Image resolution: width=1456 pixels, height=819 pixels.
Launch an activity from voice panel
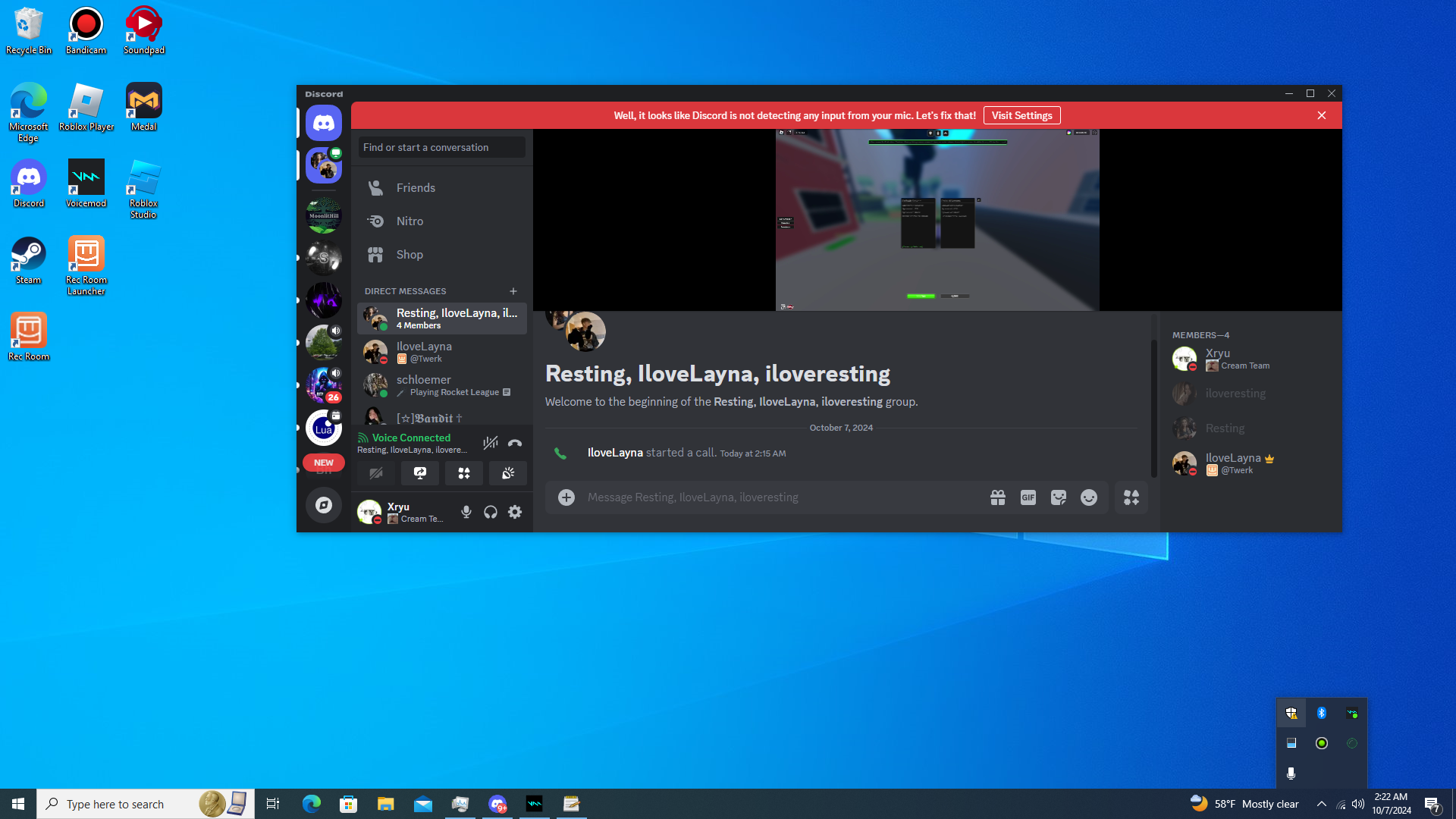(464, 473)
